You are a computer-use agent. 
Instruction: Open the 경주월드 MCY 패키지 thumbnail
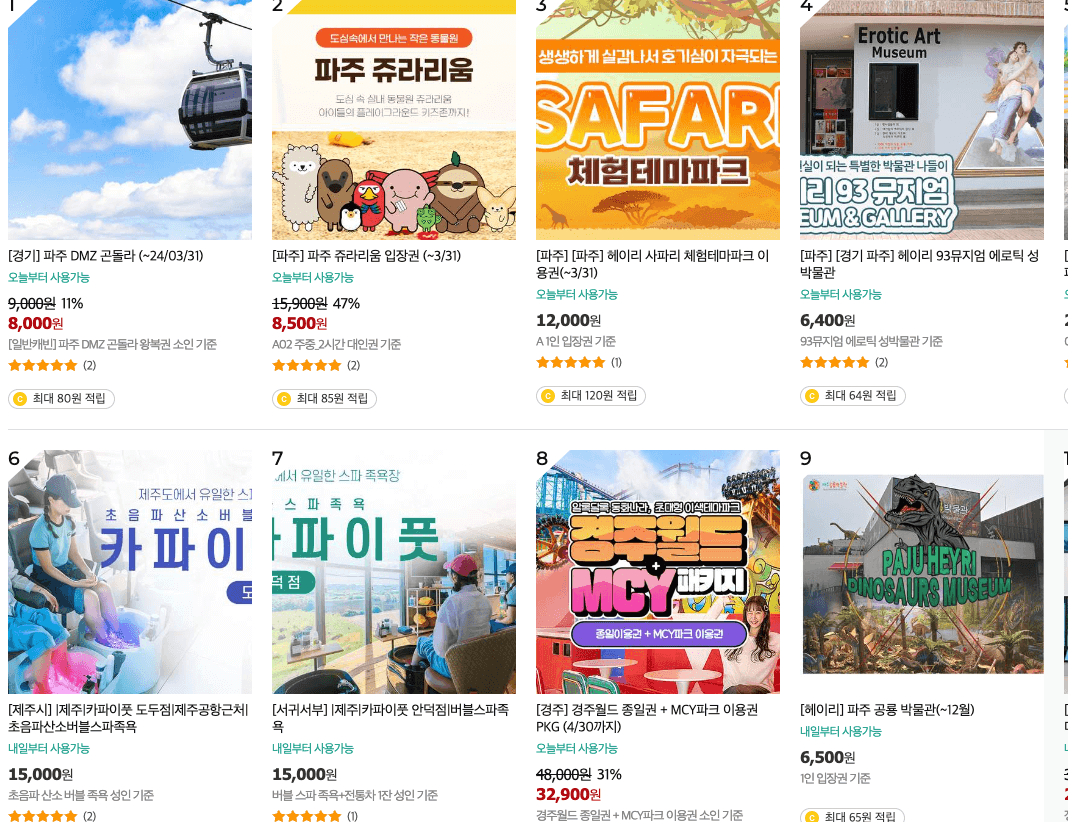[658, 571]
